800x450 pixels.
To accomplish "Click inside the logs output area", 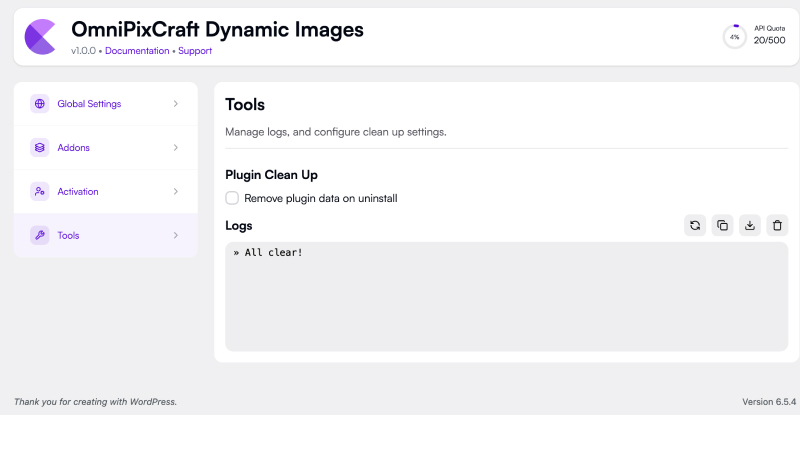I will click(507, 296).
